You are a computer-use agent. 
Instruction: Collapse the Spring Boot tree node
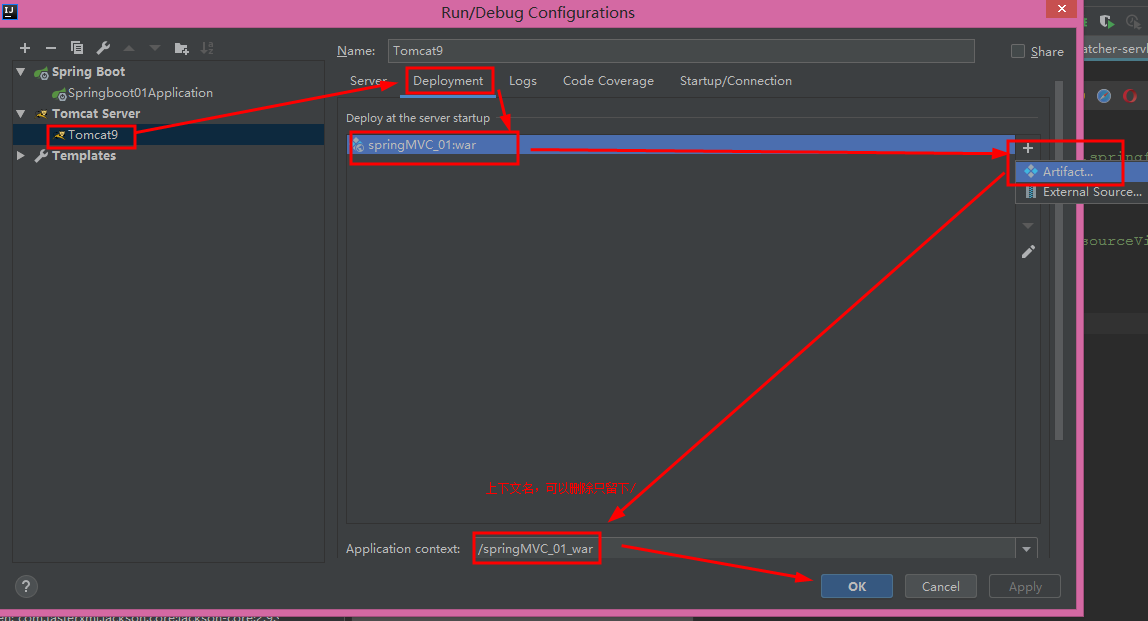point(21,72)
